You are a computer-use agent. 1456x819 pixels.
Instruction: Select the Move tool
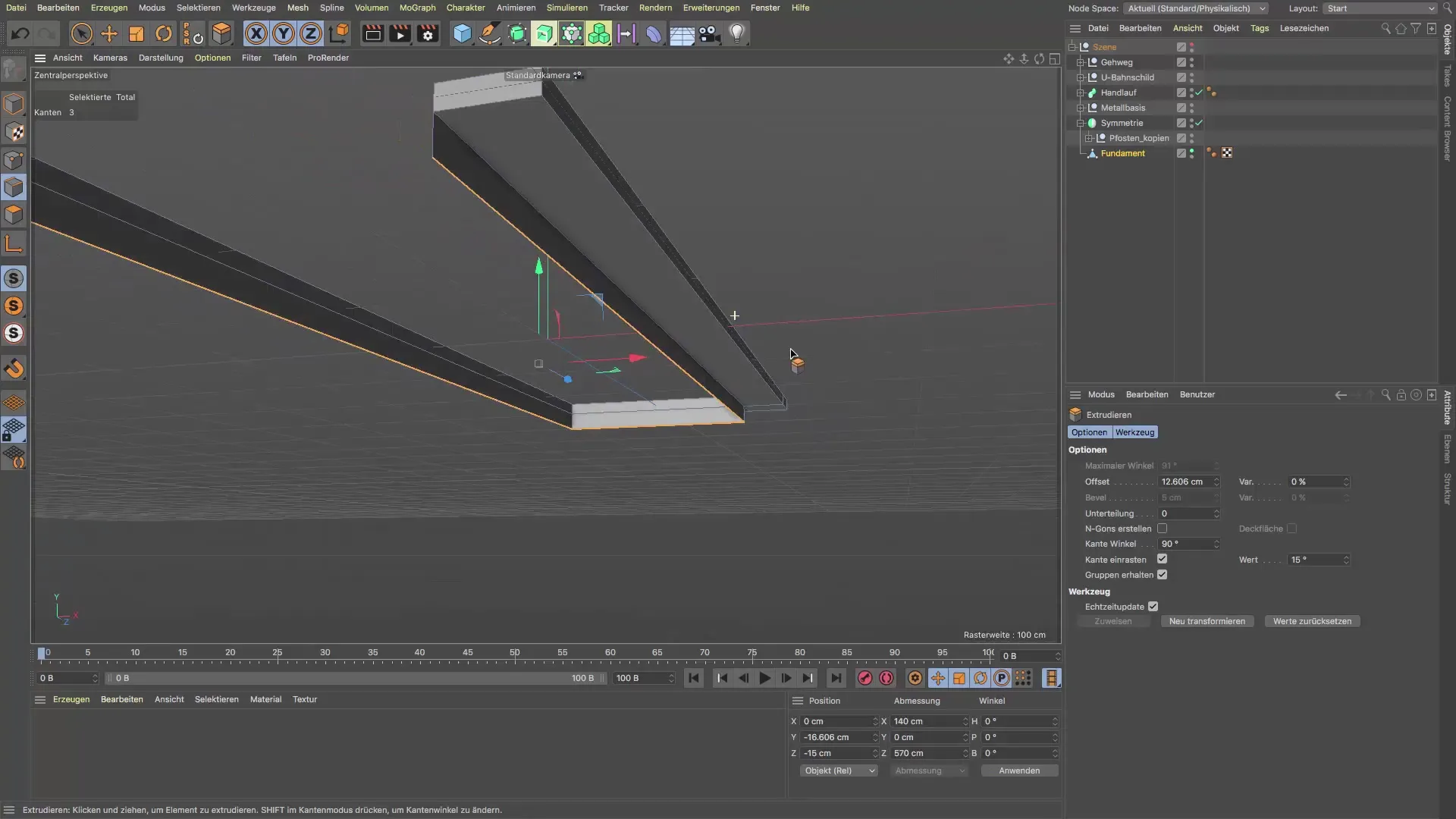[109, 33]
